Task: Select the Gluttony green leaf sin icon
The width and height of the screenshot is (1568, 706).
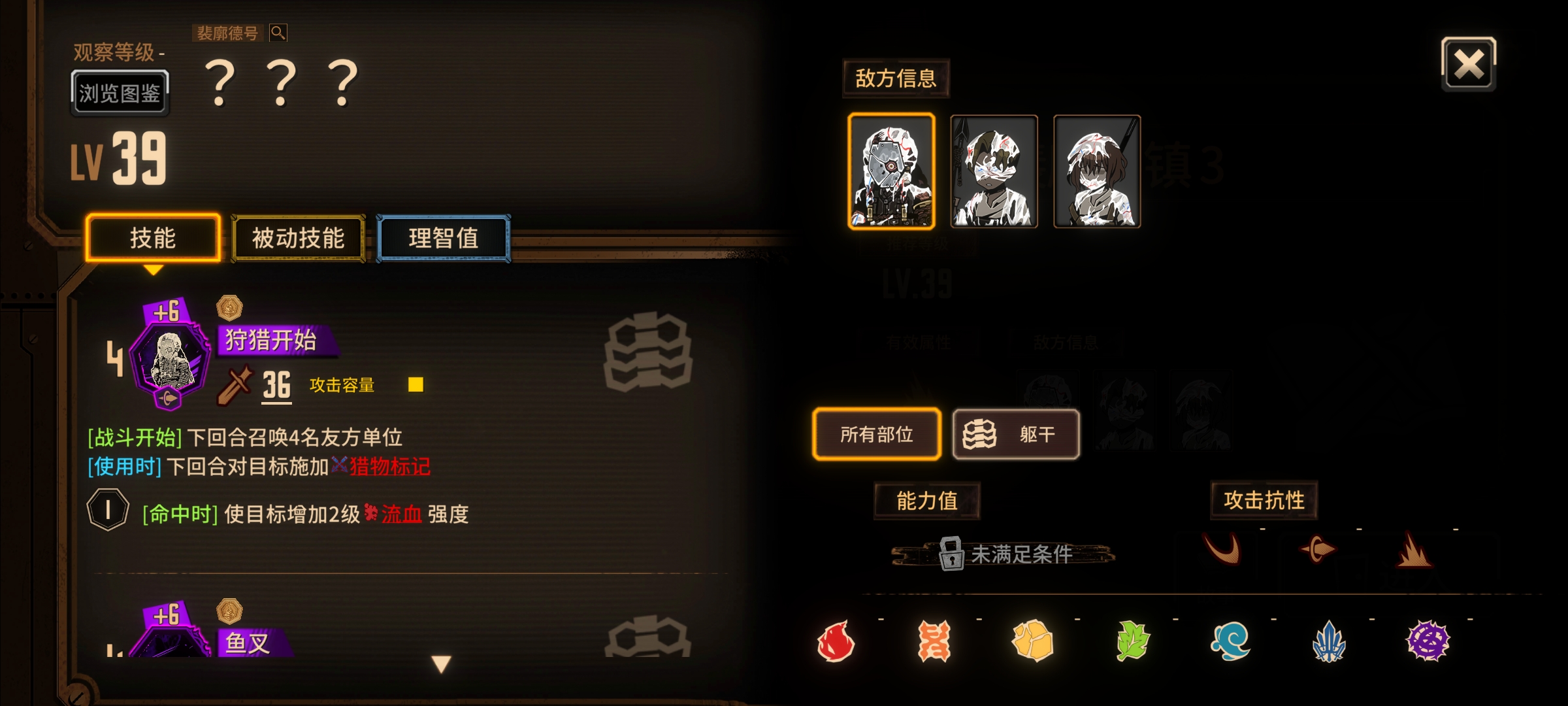Action: click(1132, 641)
